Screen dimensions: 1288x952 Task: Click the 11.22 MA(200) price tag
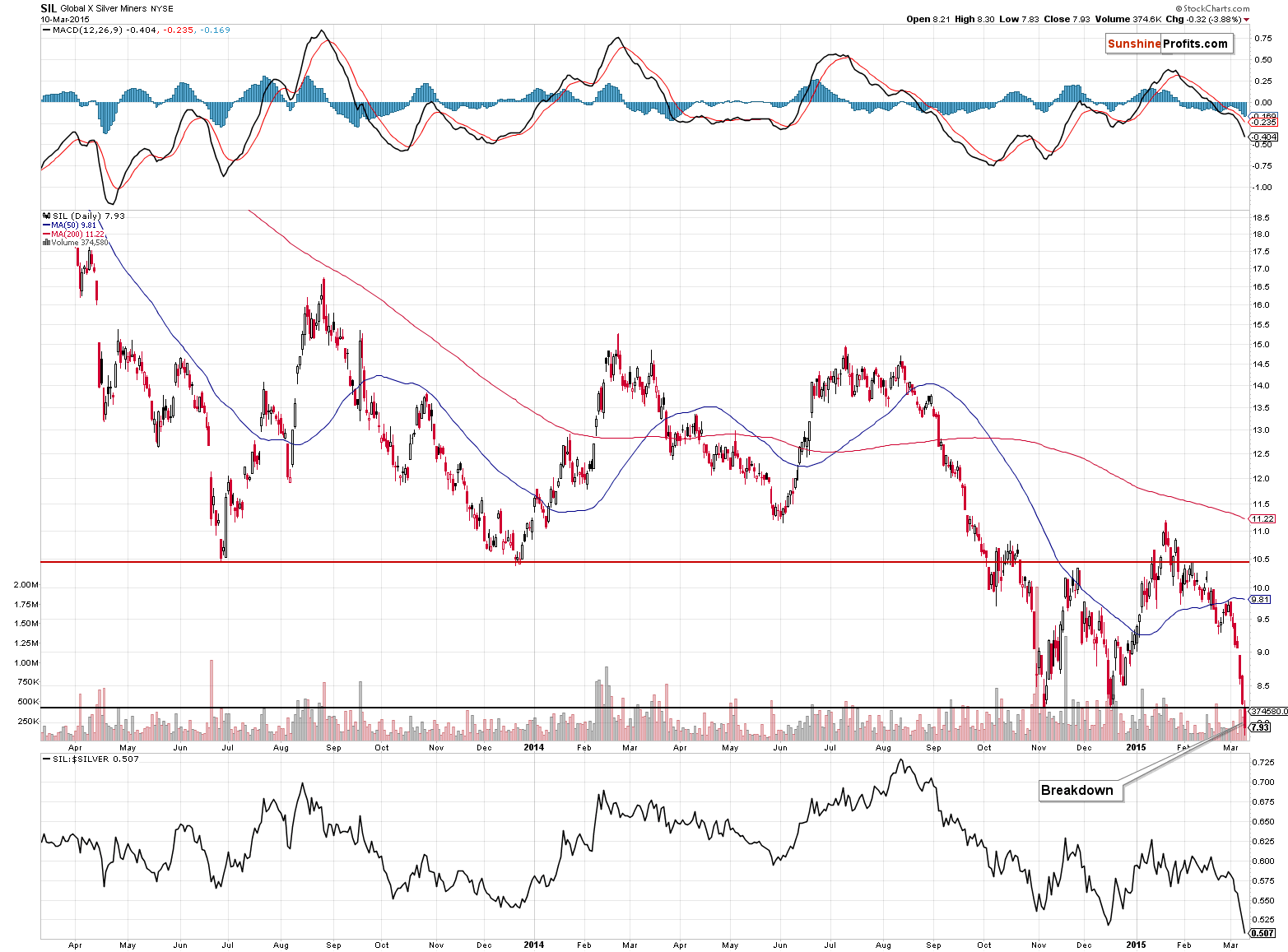click(x=1262, y=518)
